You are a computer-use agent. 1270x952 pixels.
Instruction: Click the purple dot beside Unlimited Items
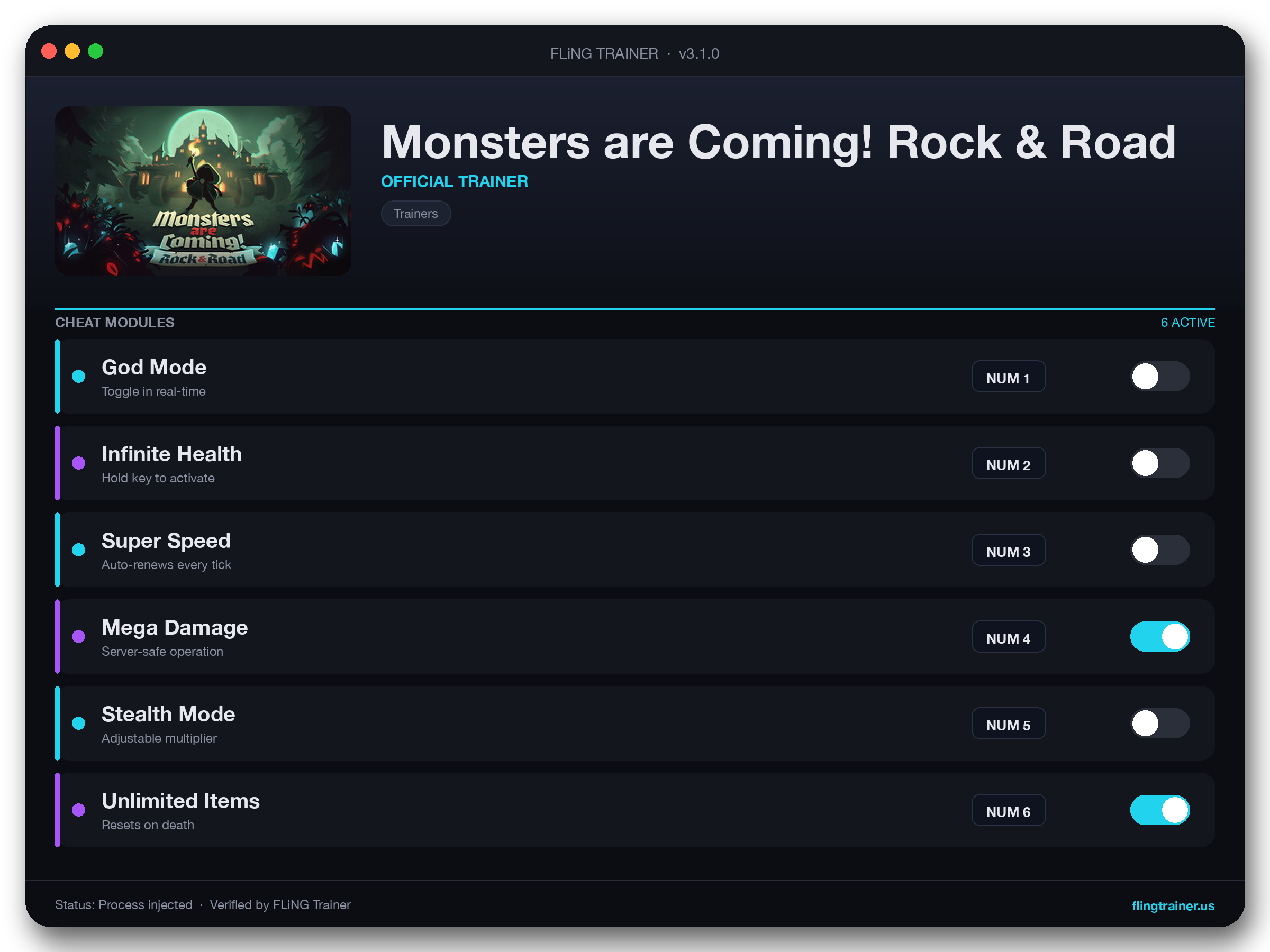[x=79, y=810]
